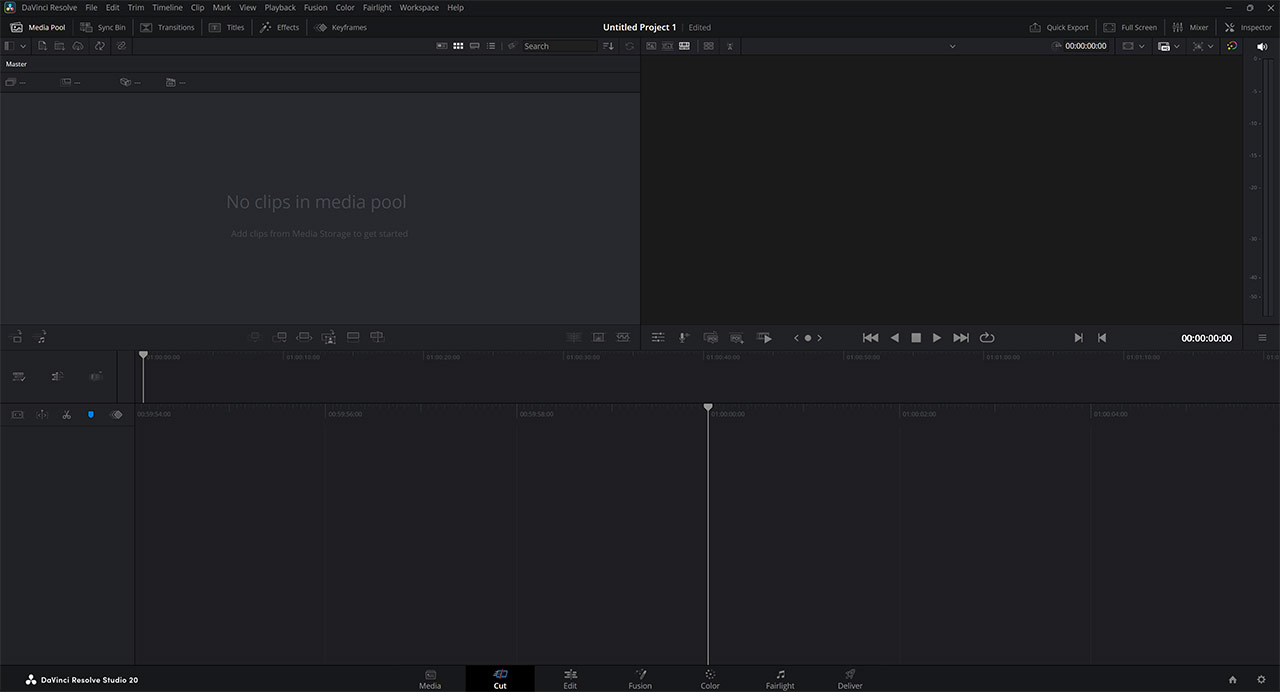This screenshot has height=692, width=1280.
Task: Click the color wheel icon above viewer
Action: click(1232, 46)
